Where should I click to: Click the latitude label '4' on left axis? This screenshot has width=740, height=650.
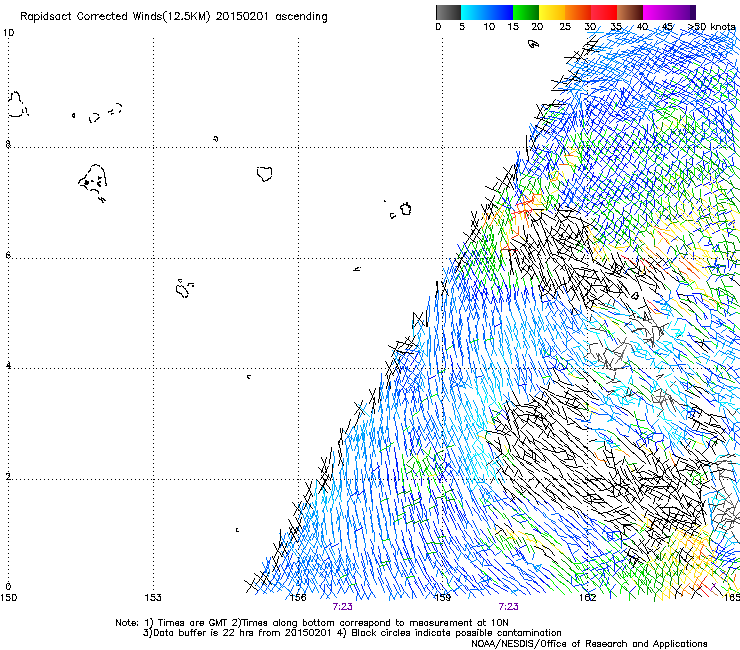click(x=8, y=365)
